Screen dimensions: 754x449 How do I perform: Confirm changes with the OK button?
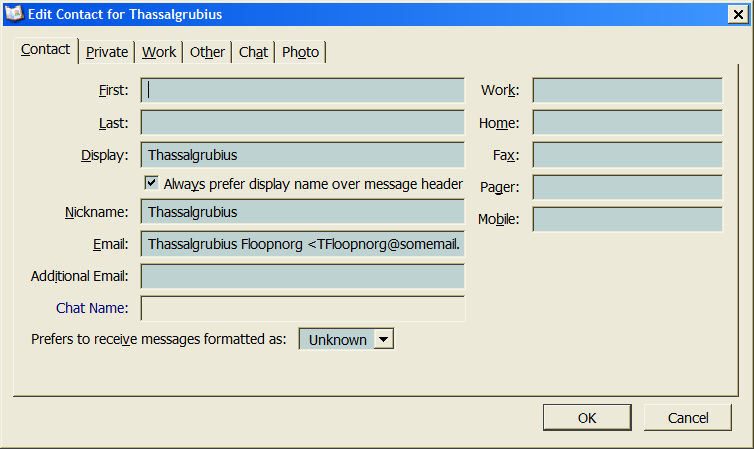[x=587, y=417]
